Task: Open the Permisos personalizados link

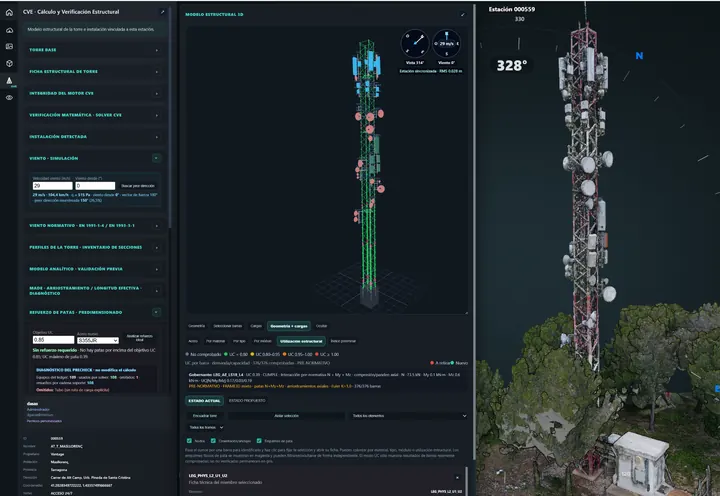Action: tap(44, 421)
